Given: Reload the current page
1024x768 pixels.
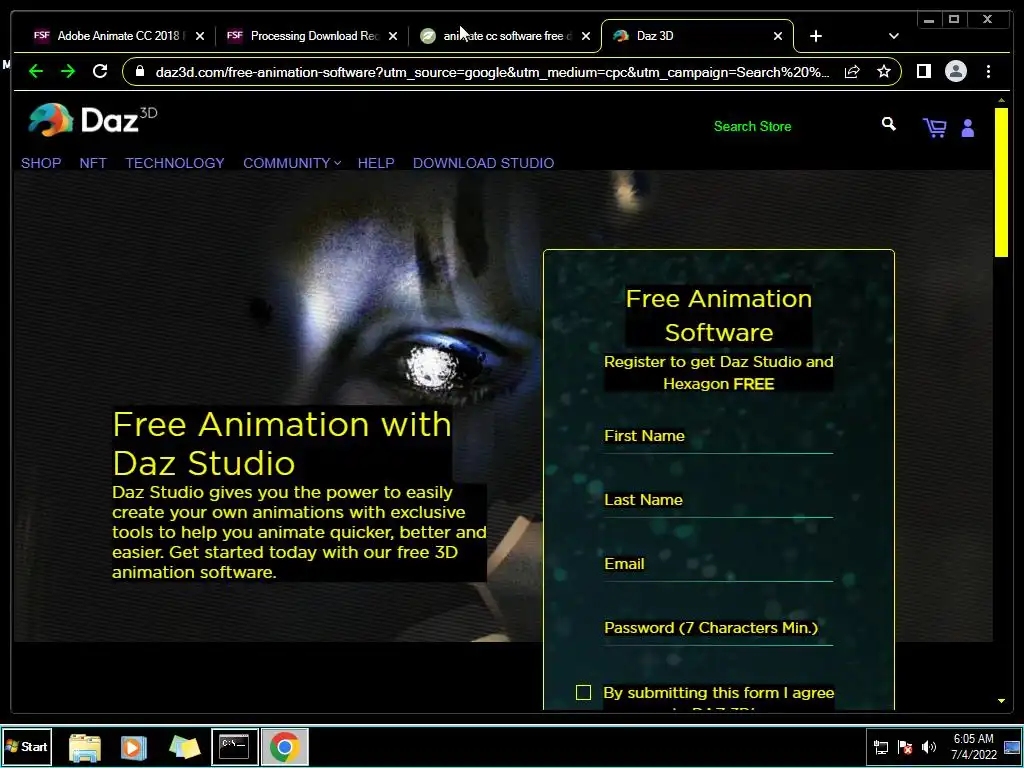Looking at the screenshot, I should (x=100, y=71).
